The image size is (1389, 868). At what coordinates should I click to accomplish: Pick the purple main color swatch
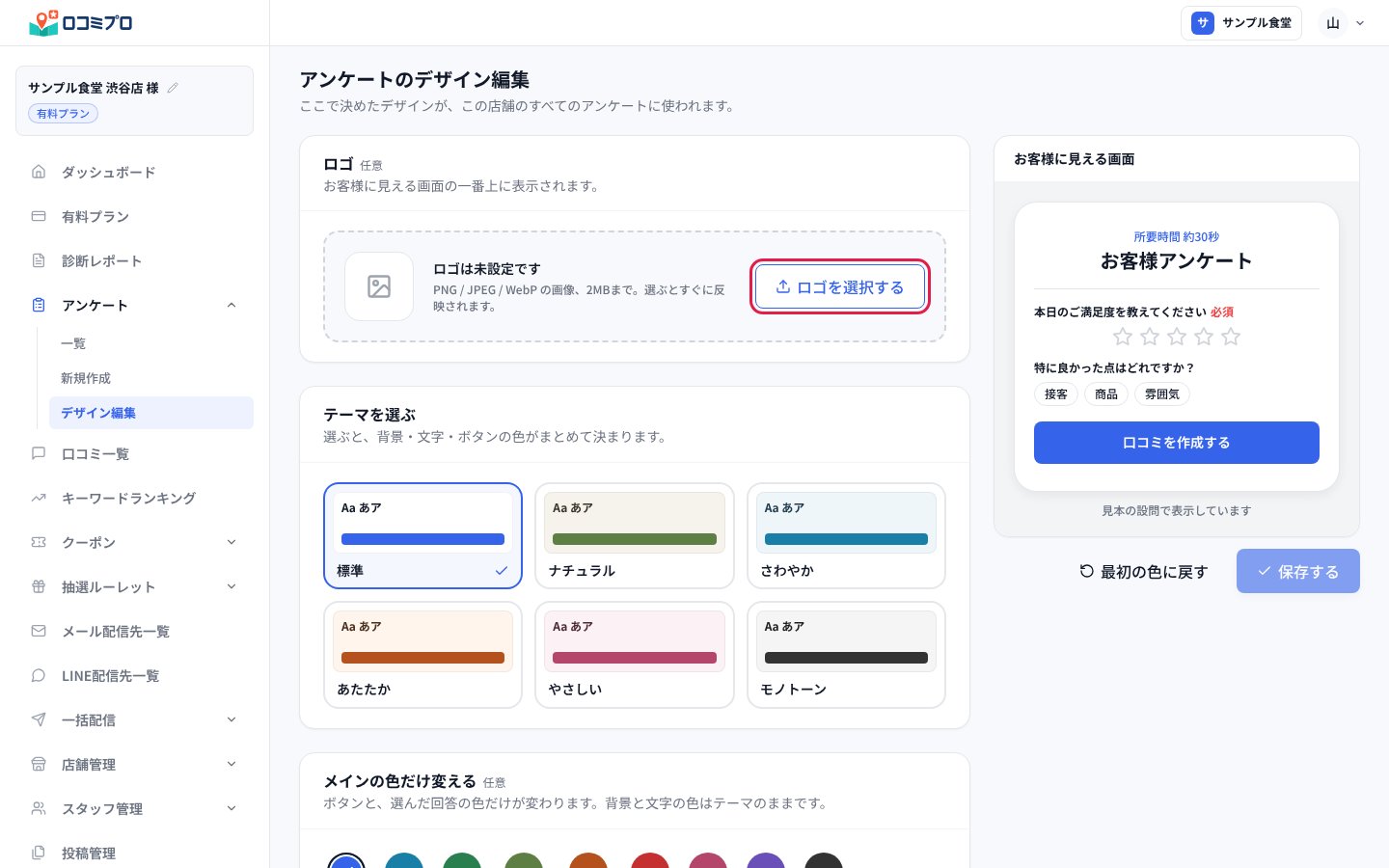point(766,860)
